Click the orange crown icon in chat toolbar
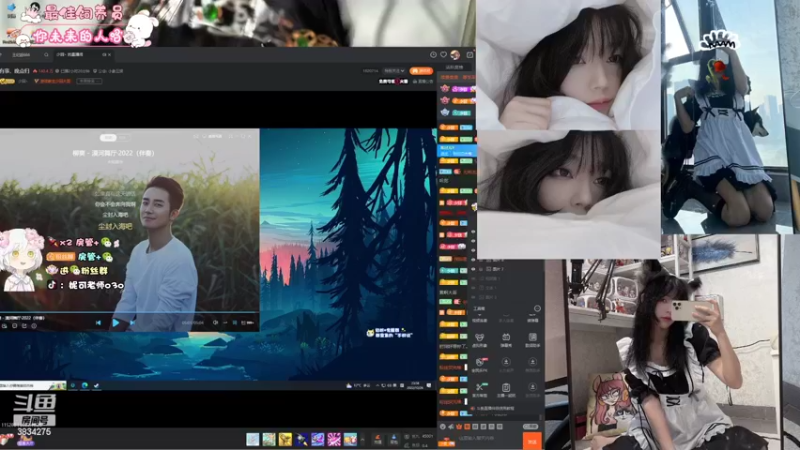 click(459, 427)
